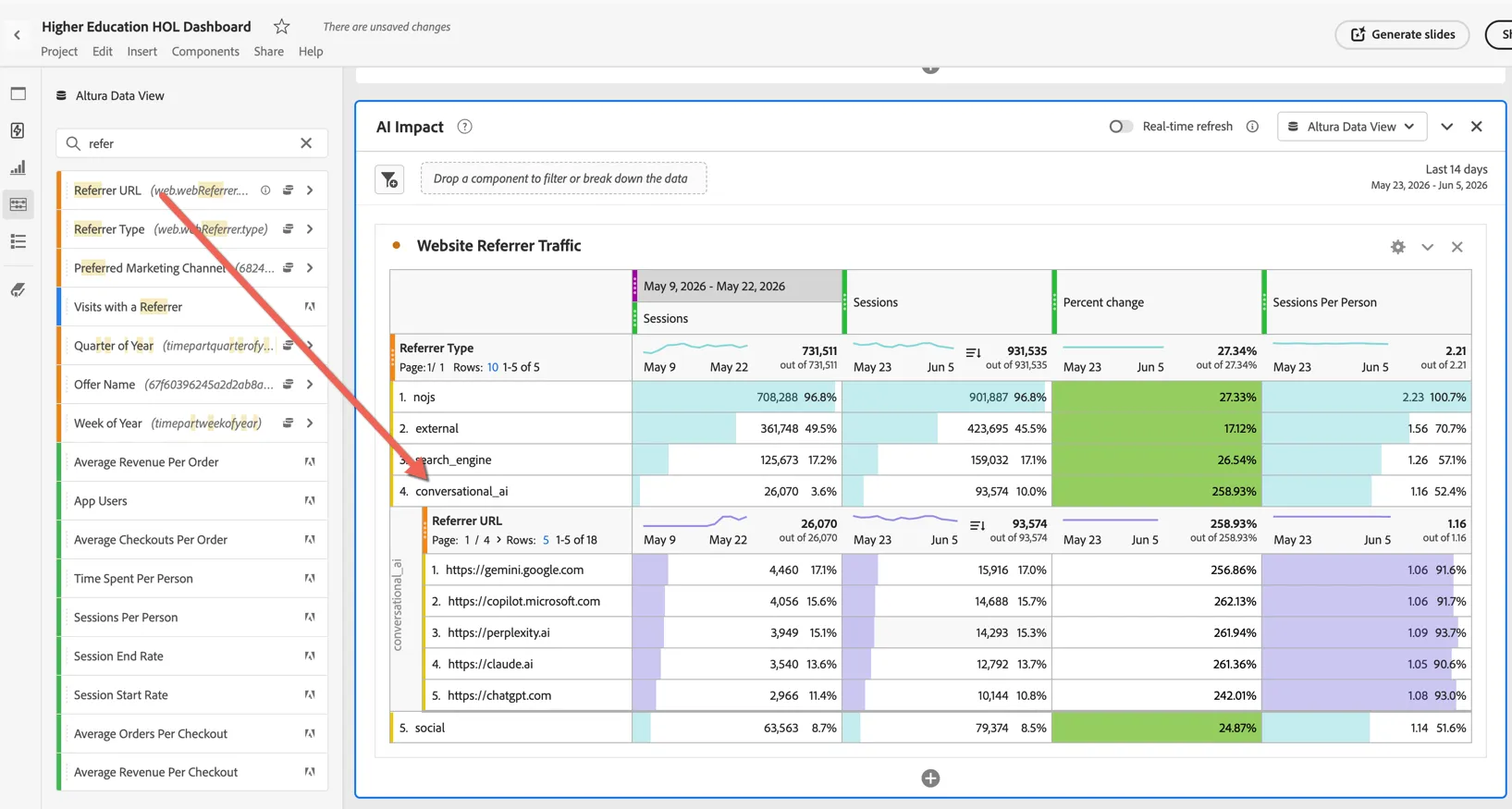The height and width of the screenshot is (809, 1512).
Task: Click the Generate slides button
Action: 1402,34
